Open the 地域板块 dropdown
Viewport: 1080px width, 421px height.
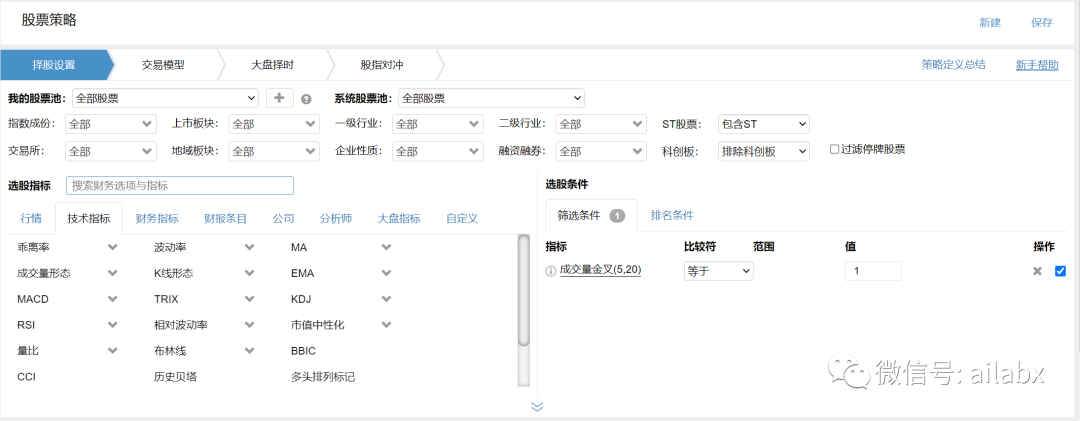coord(274,150)
